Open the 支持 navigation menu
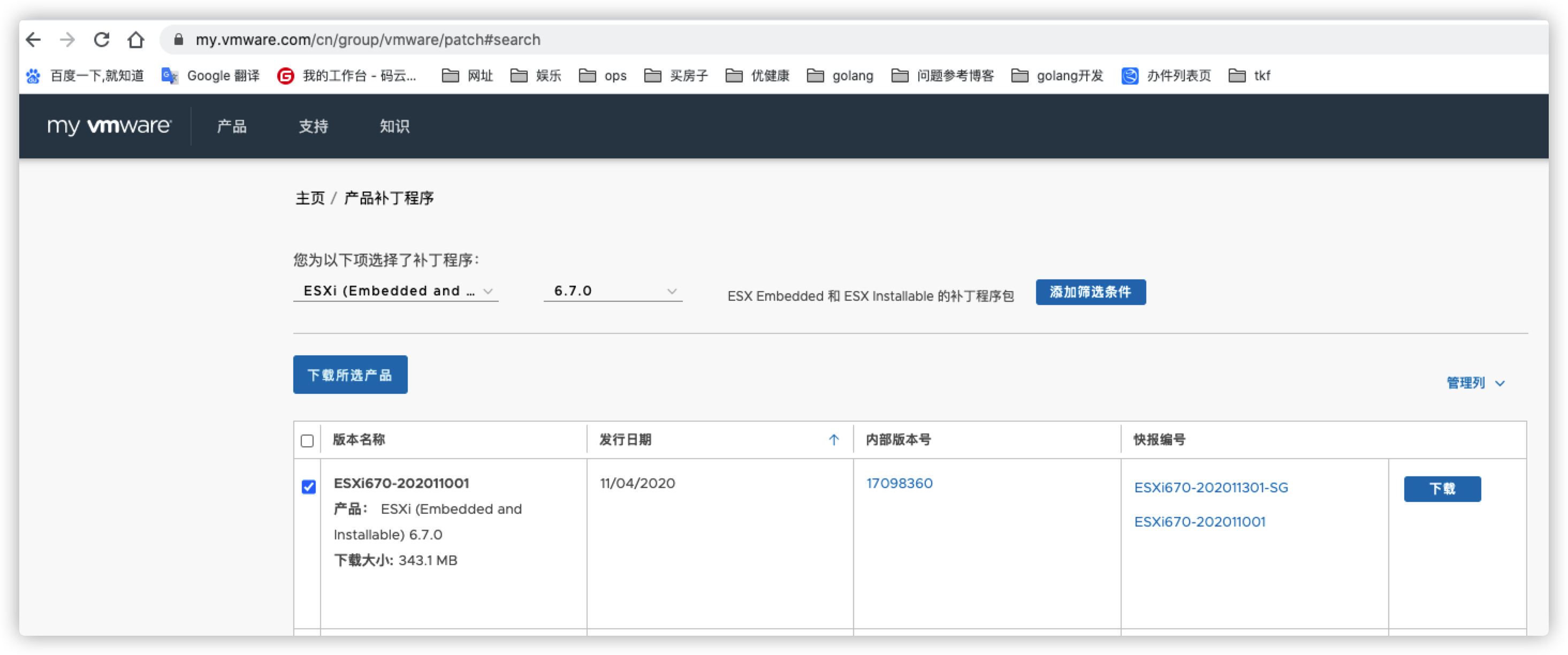Viewport: 1568px width, 655px height. coord(314,126)
